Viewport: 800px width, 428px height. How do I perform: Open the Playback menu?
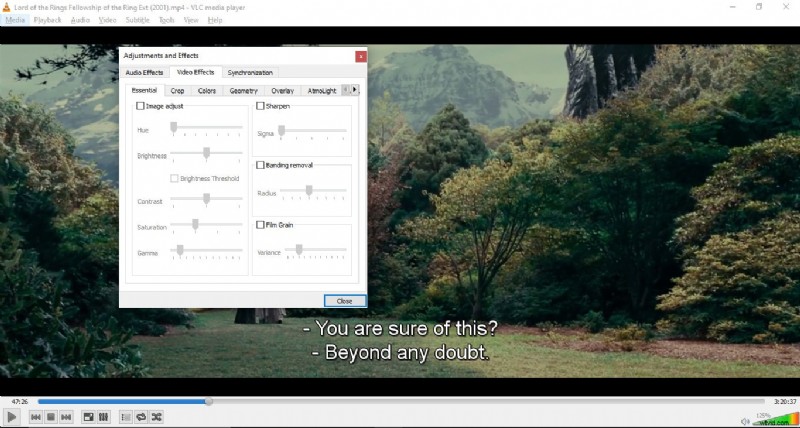pos(47,20)
